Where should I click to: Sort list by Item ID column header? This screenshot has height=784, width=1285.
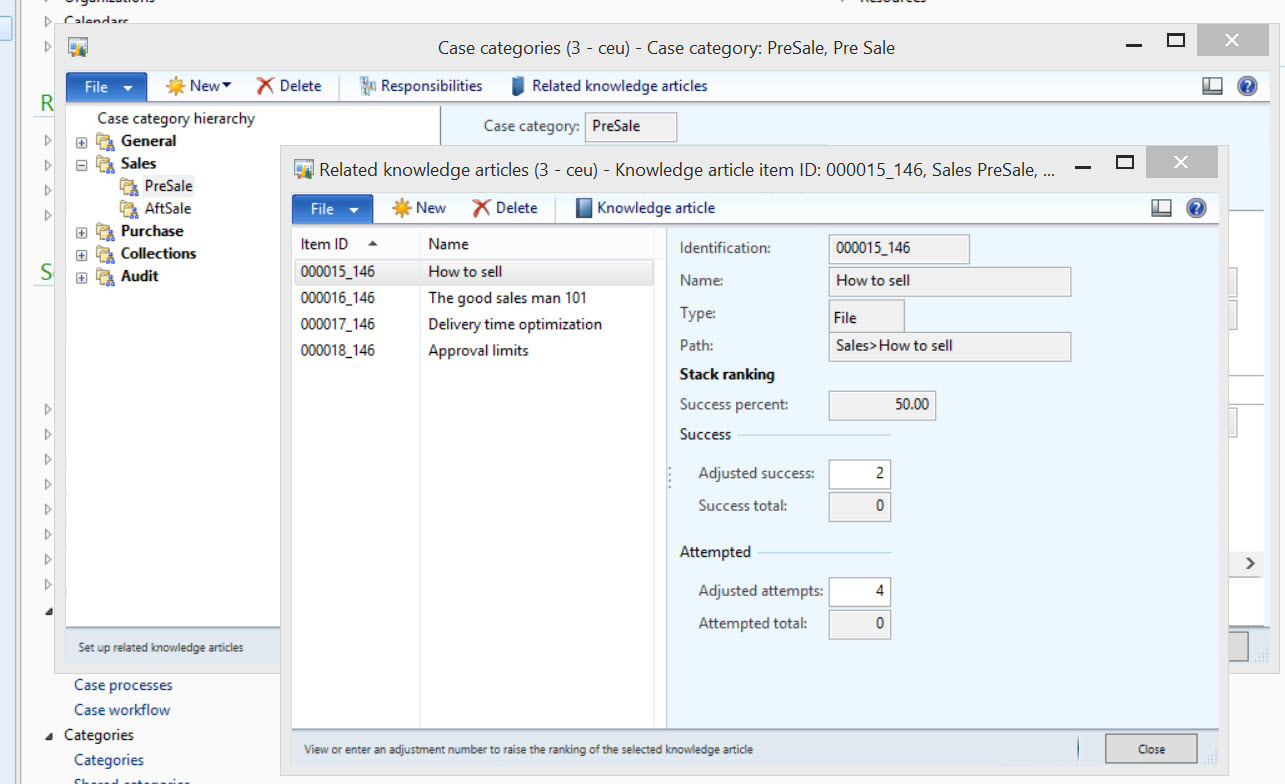point(325,244)
